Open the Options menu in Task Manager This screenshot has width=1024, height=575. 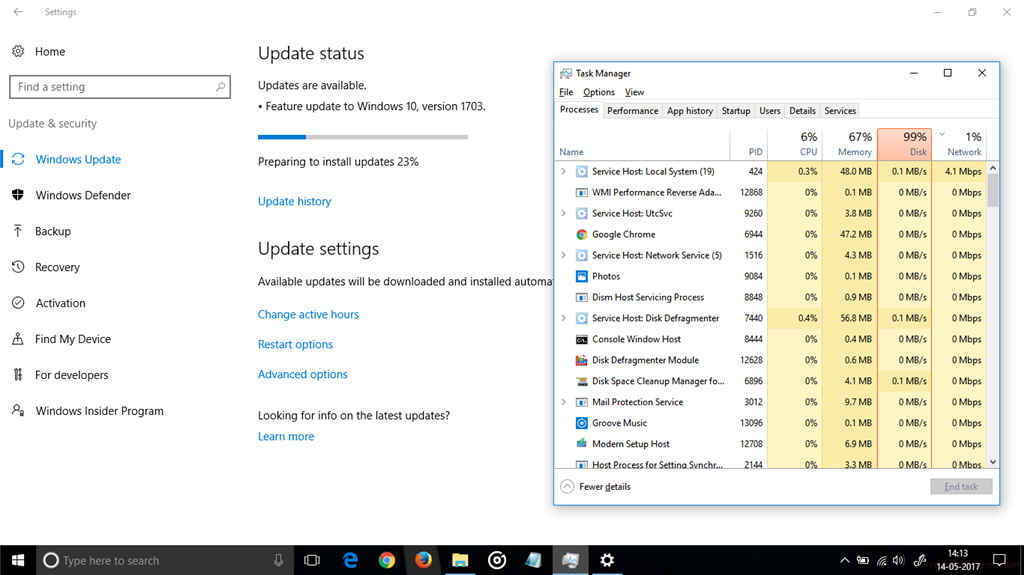tap(599, 92)
